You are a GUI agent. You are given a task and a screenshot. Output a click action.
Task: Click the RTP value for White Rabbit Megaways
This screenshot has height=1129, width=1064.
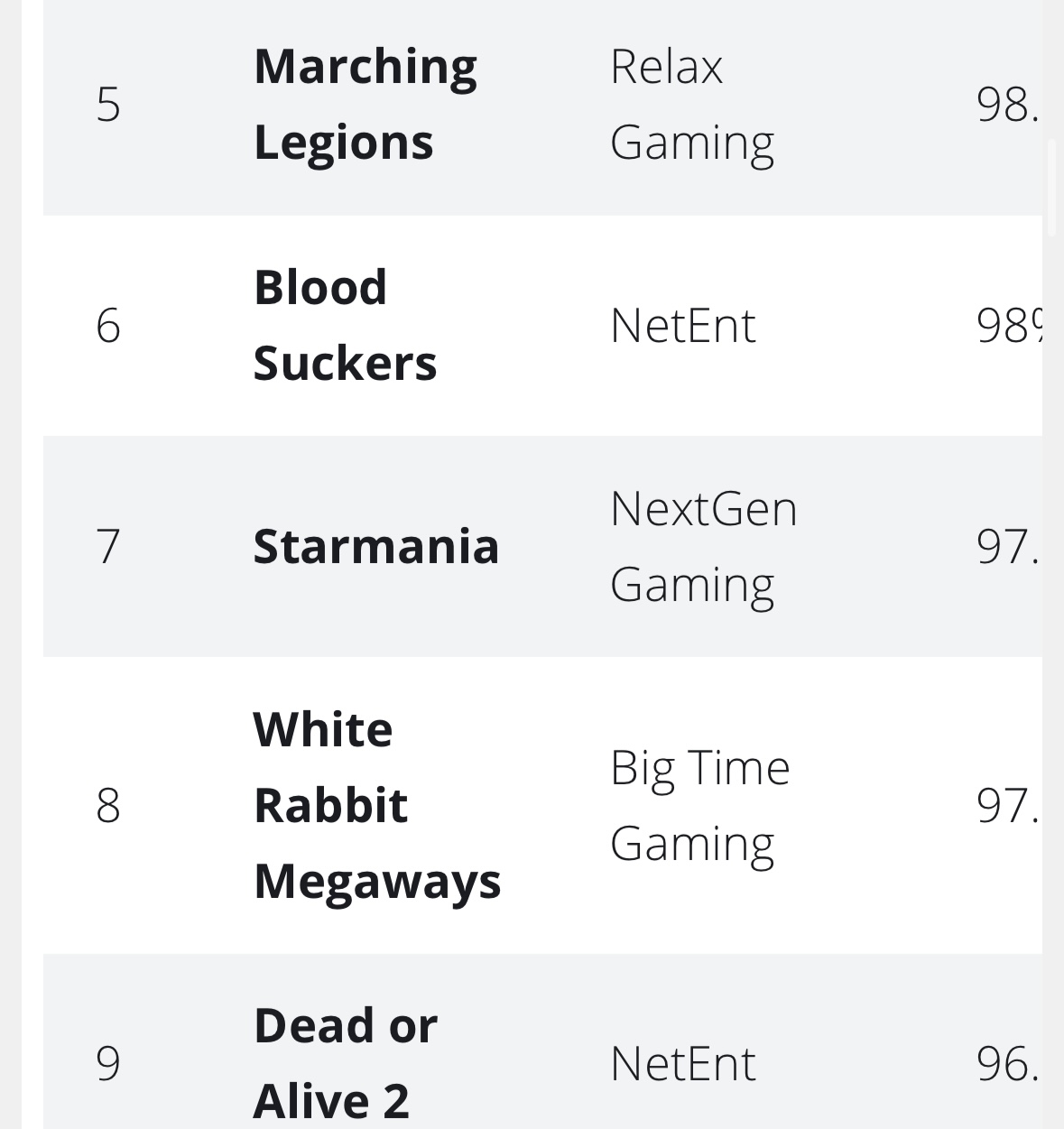coord(1008,805)
